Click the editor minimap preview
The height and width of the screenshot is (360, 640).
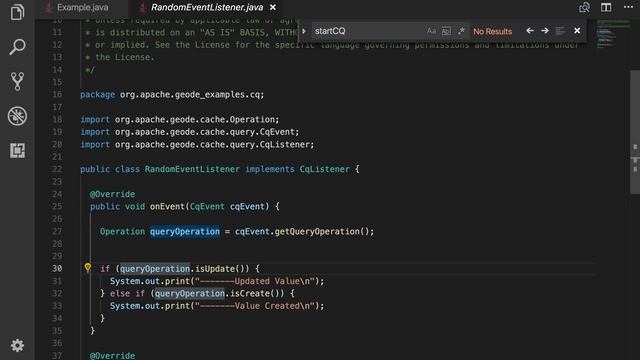coord(612,35)
